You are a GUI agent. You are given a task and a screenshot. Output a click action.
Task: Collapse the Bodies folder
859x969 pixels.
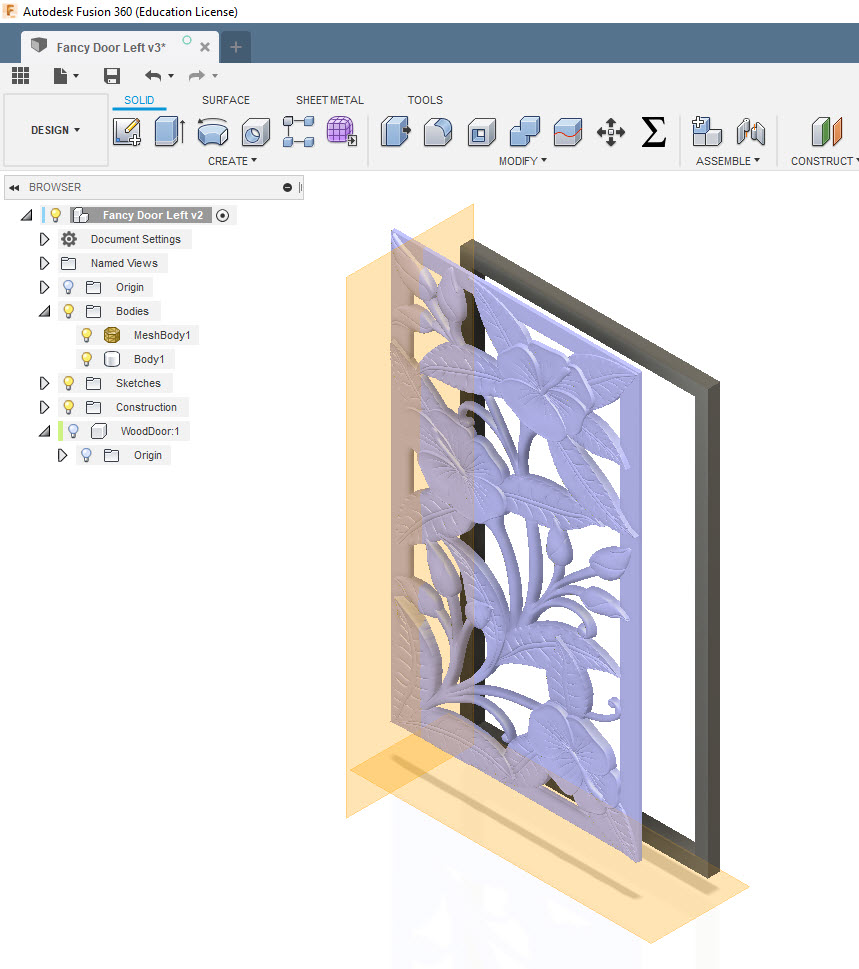[x=44, y=311]
